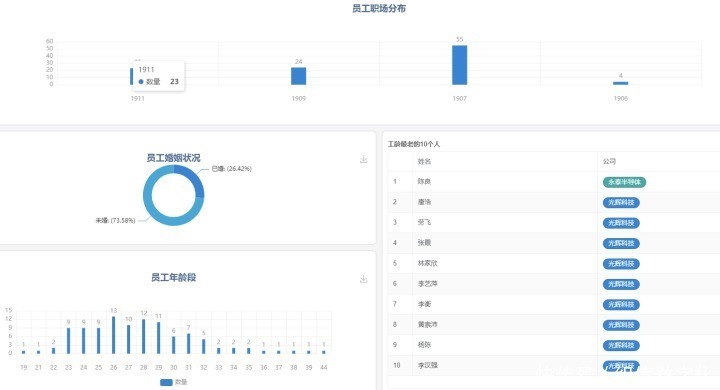
Task: Click the age 27 bar with value 10
Action: [x=129, y=339]
